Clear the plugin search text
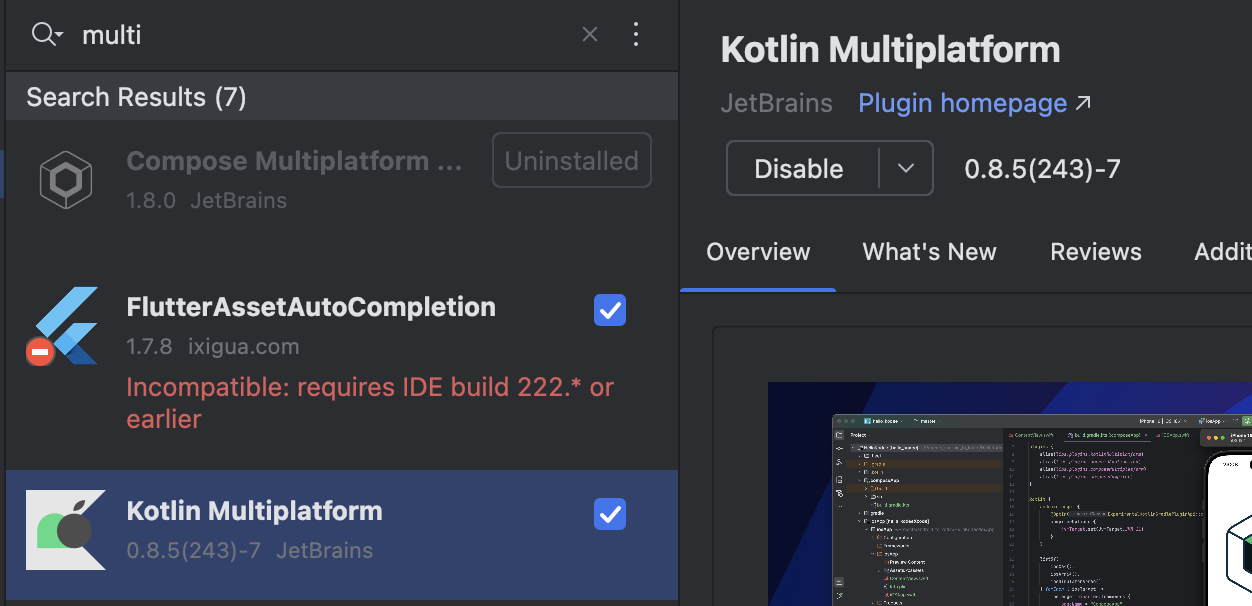 (590, 35)
